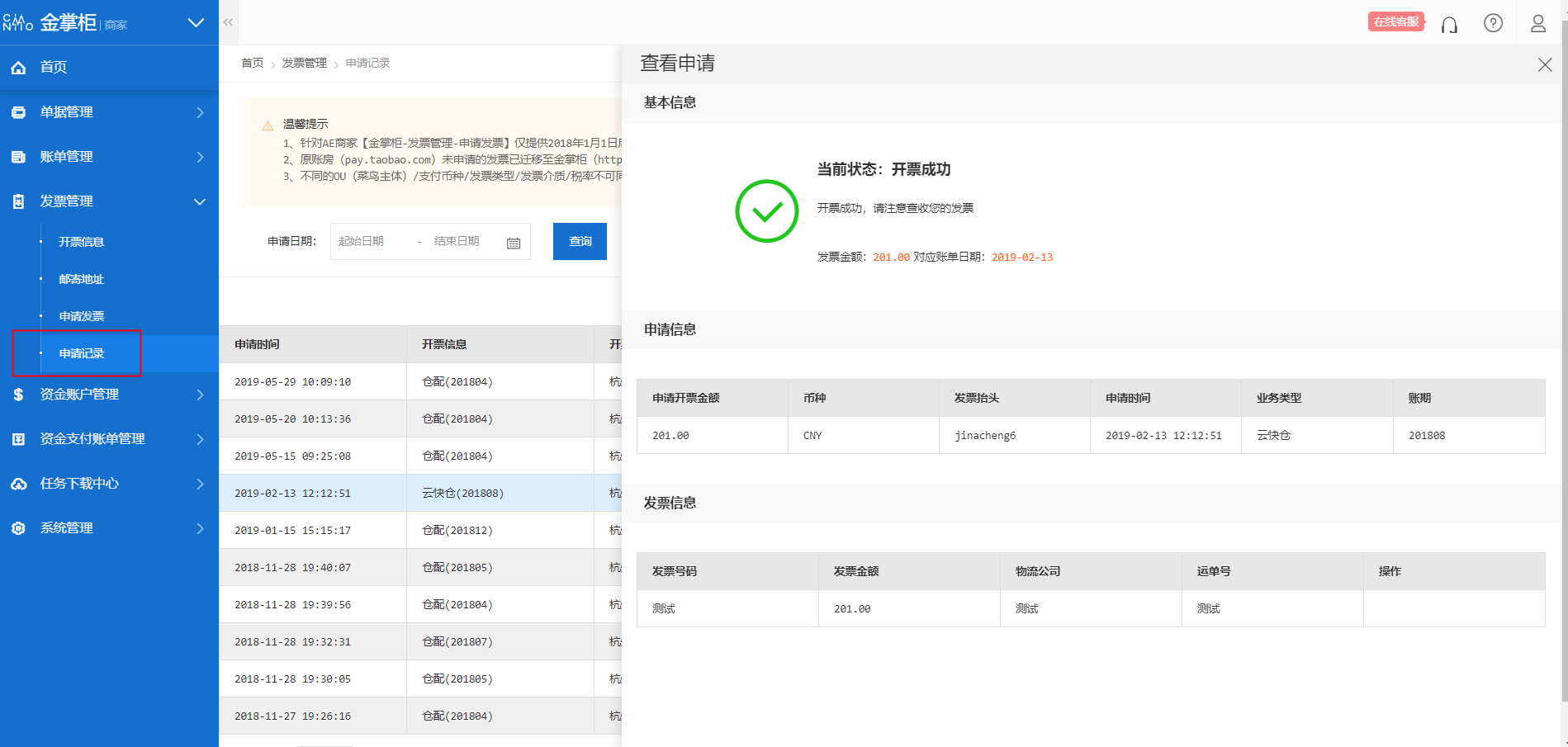Viewport: 1568px width, 747px height.
Task: Open the 金掌柜 header dropdown arrow
Action: [x=196, y=22]
